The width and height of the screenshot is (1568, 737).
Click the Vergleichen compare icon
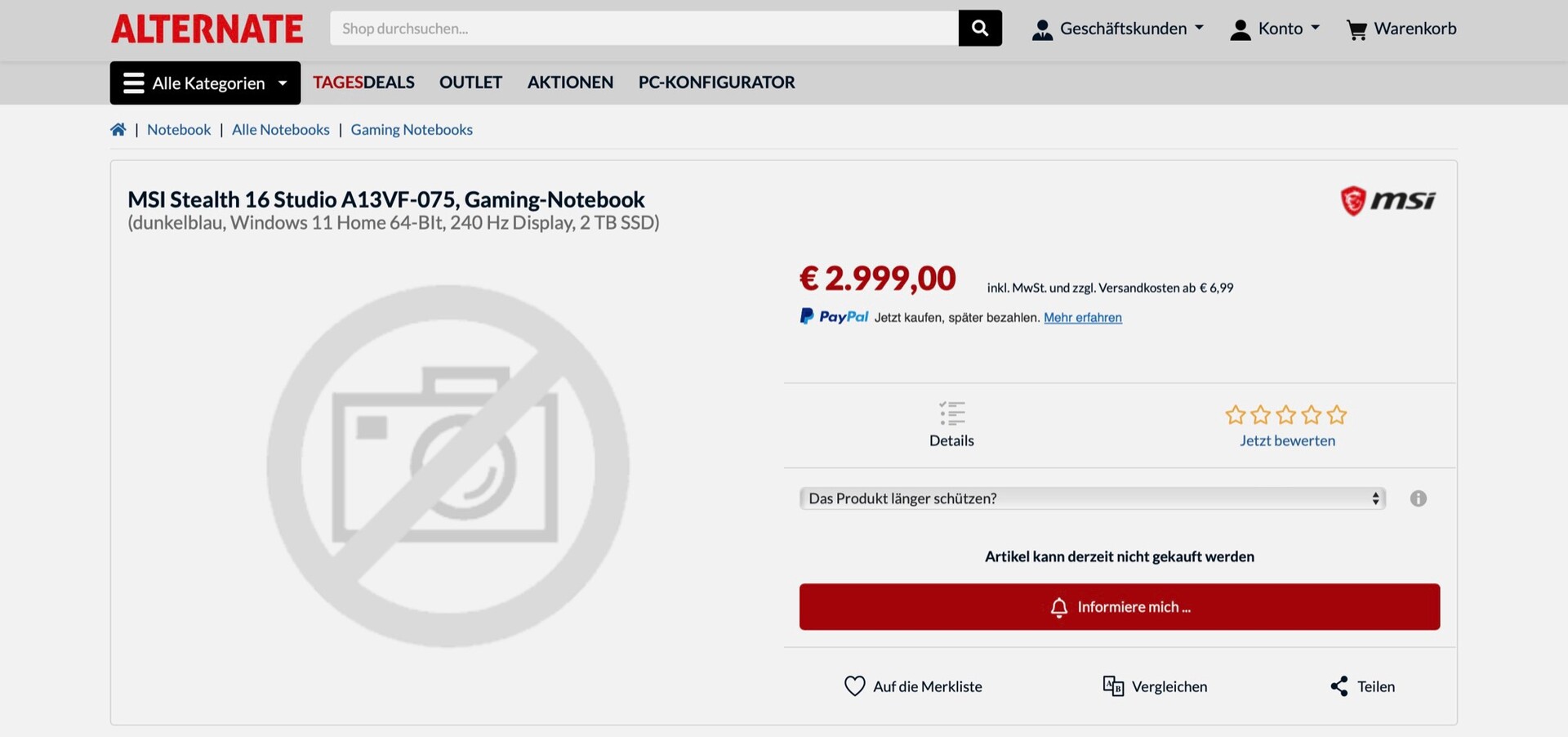click(x=1113, y=686)
